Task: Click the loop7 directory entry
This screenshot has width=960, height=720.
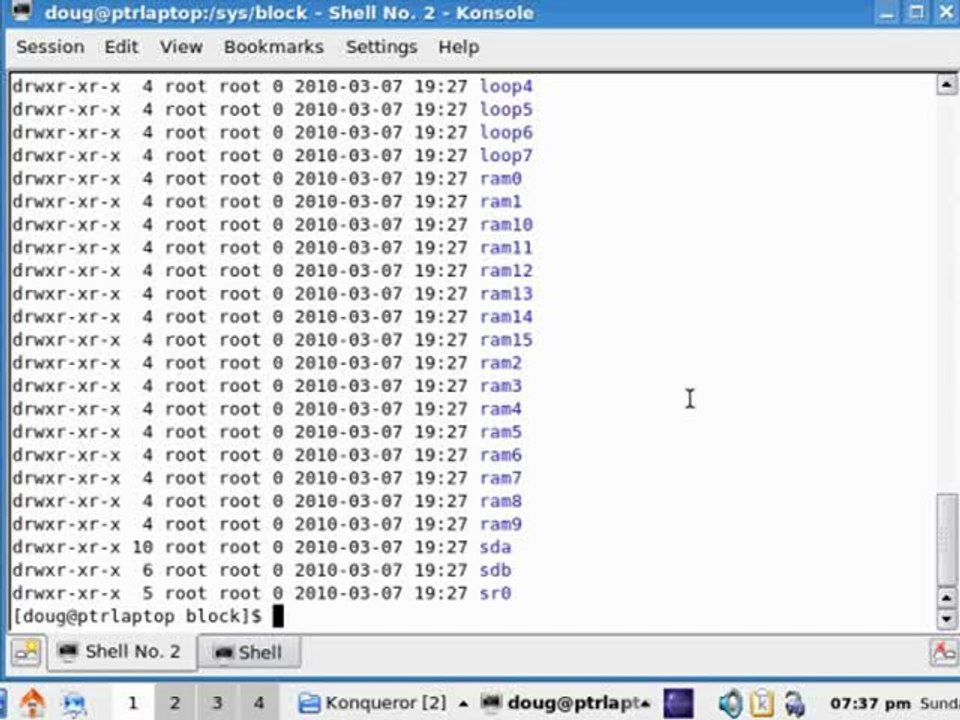Action: (x=506, y=156)
